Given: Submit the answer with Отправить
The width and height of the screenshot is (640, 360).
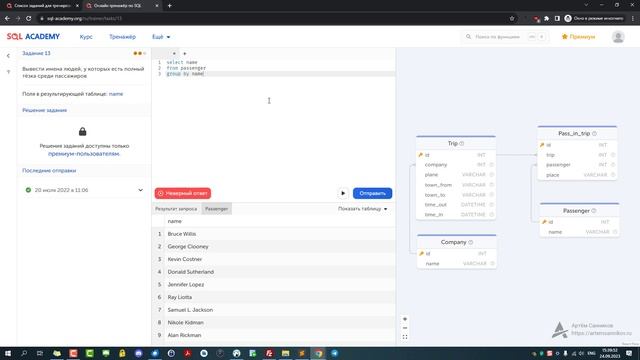Looking at the screenshot, I should tap(372, 193).
